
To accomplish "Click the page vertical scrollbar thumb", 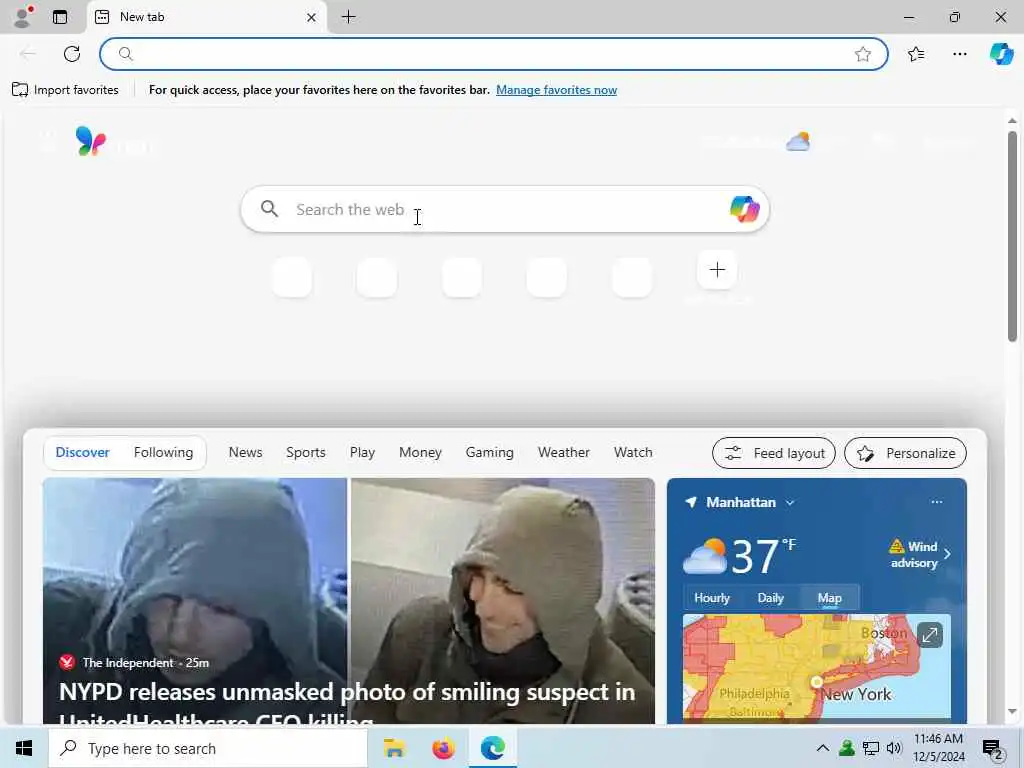I will point(1012,236).
